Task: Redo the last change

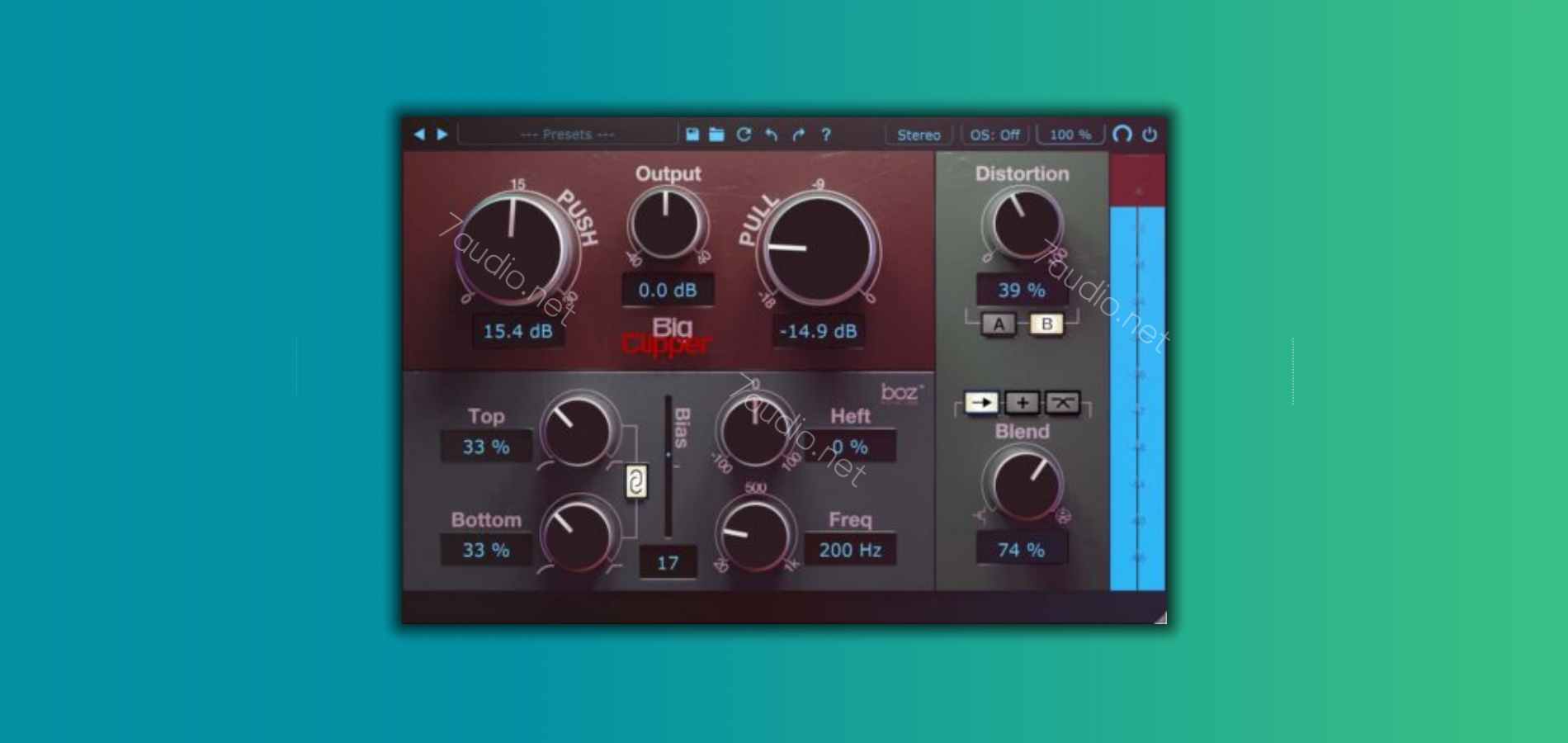Action: (x=798, y=134)
